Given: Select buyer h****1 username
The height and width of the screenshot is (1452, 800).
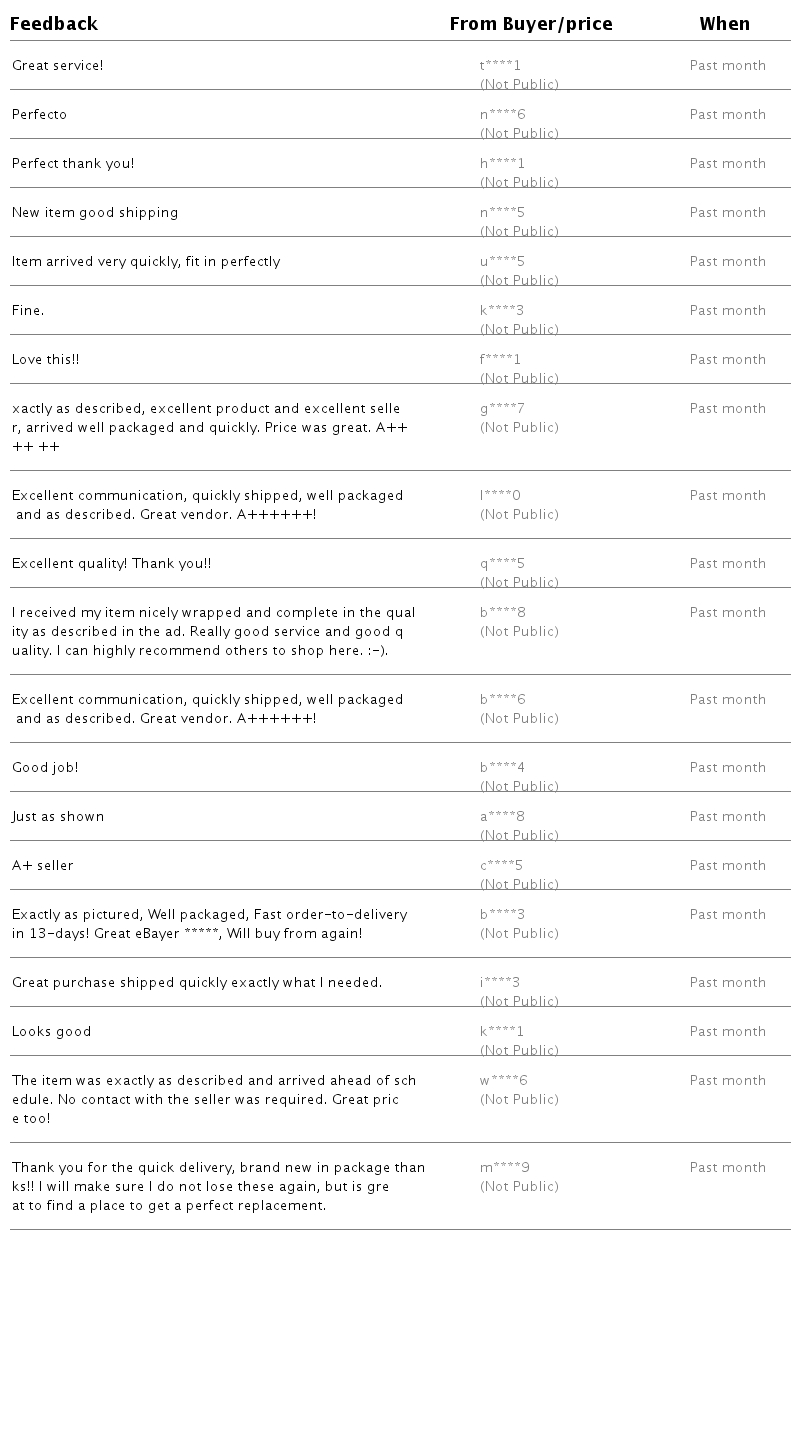Looking at the screenshot, I should click(x=502, y=164).
